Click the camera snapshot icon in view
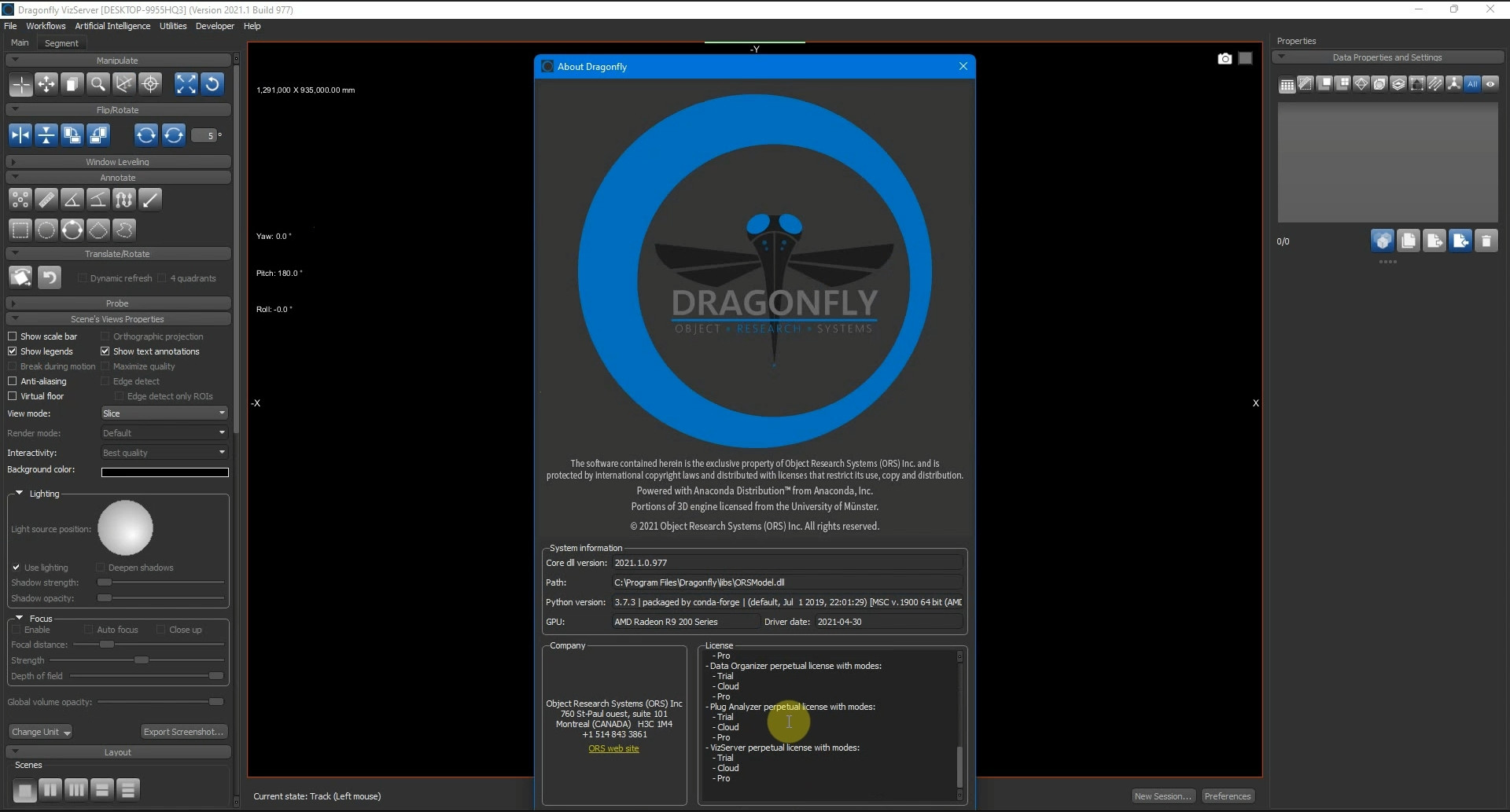This screenshot has width=1510, height=812. pos(1225,59)
